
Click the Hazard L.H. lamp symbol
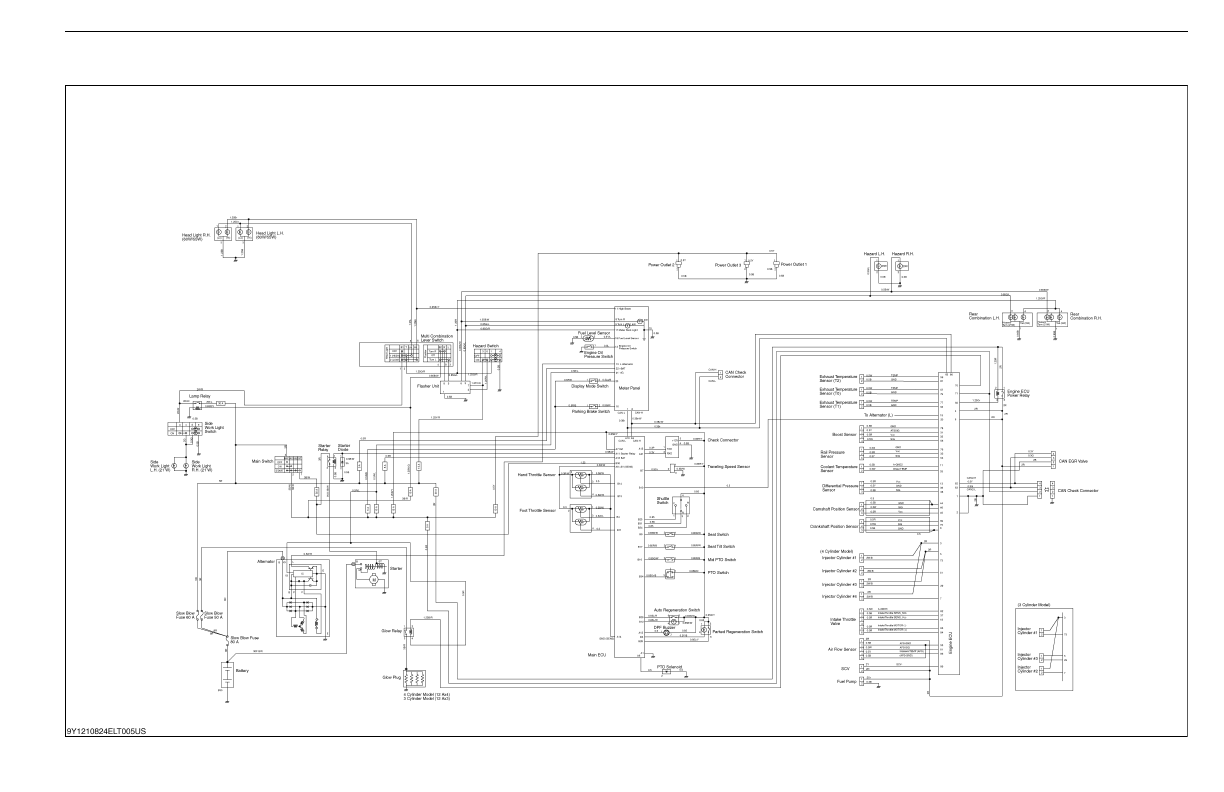point(879,268)
